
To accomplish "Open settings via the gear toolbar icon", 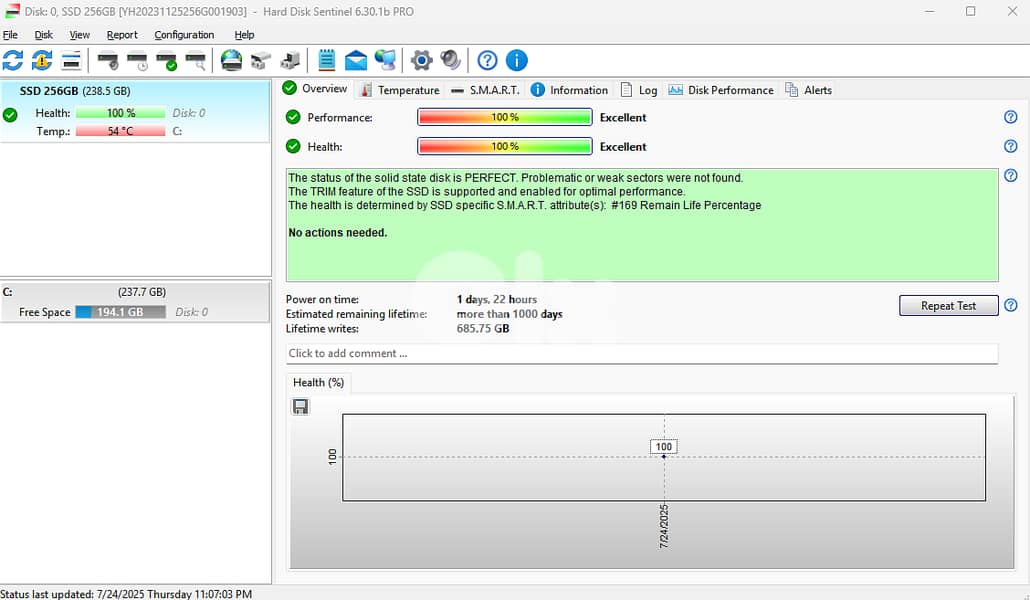I will click(x=422, y=61).
